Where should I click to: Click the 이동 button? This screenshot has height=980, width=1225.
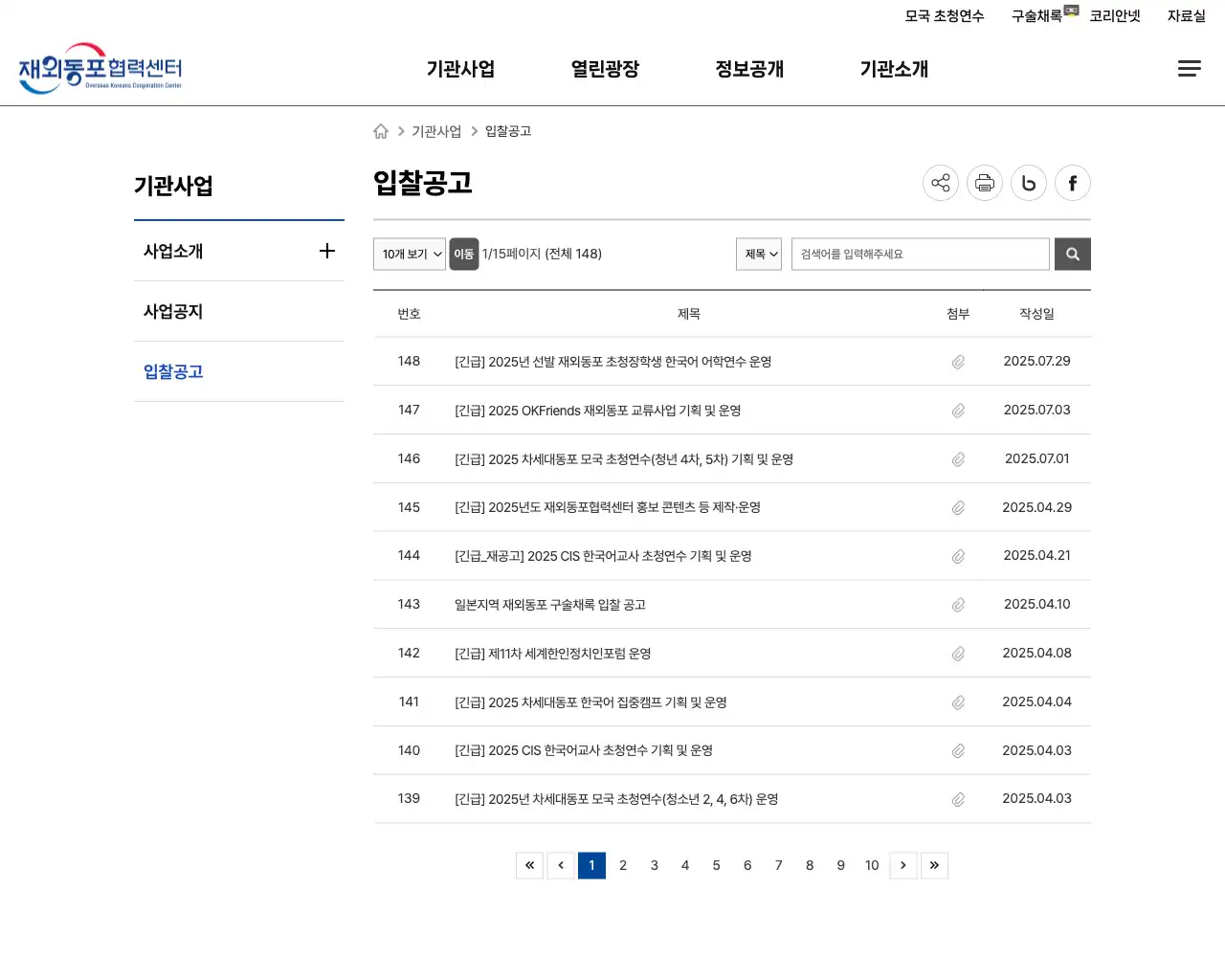[464, 254]
